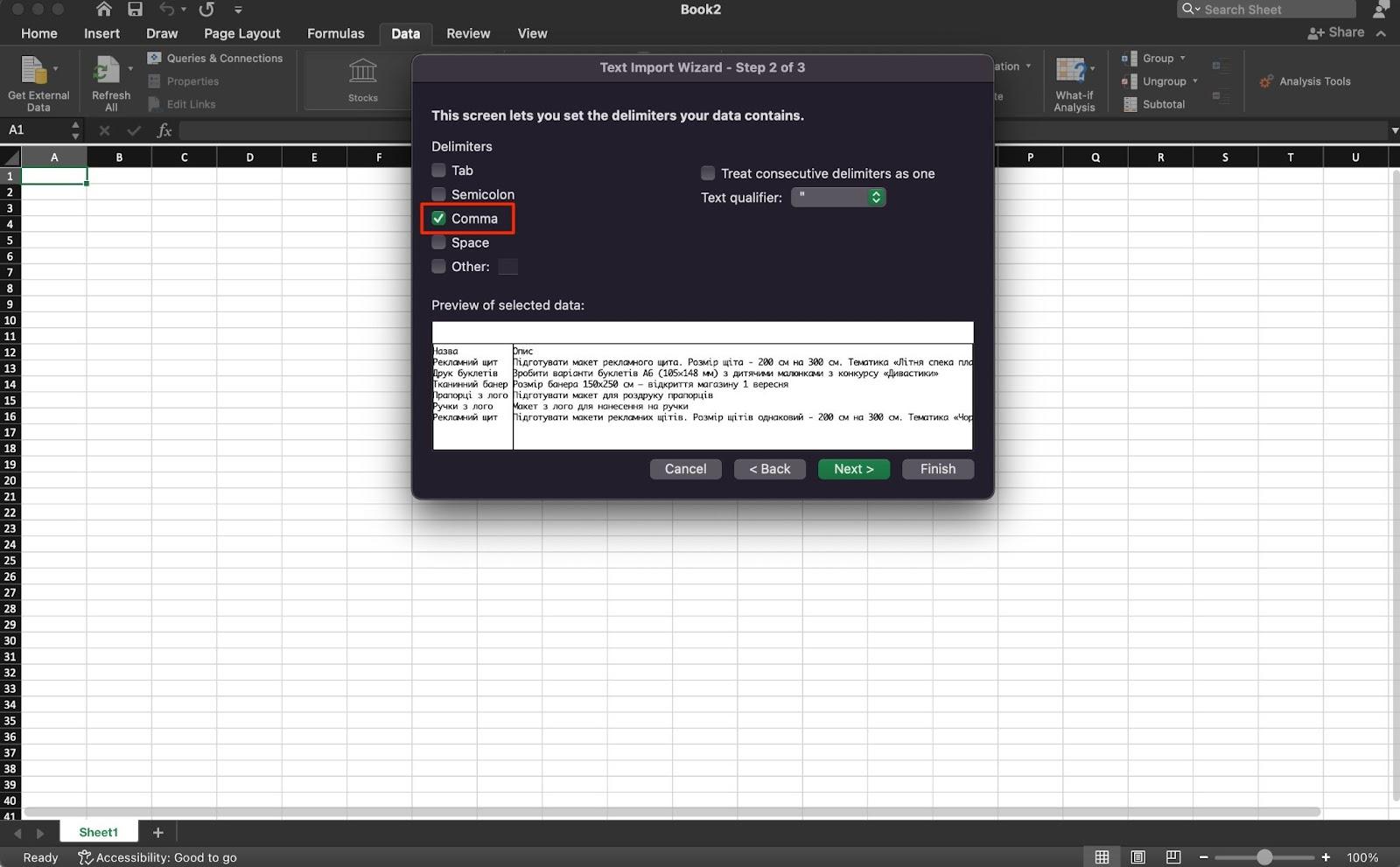Expand the Group dropdown arrow
This screenshot has width=1400, height=867.
click(1182, 59)
